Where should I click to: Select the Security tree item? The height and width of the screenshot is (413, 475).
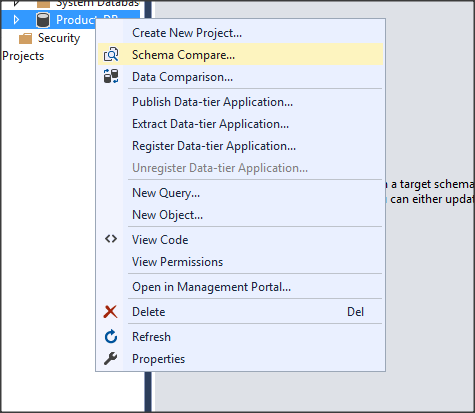coord(59,38)
